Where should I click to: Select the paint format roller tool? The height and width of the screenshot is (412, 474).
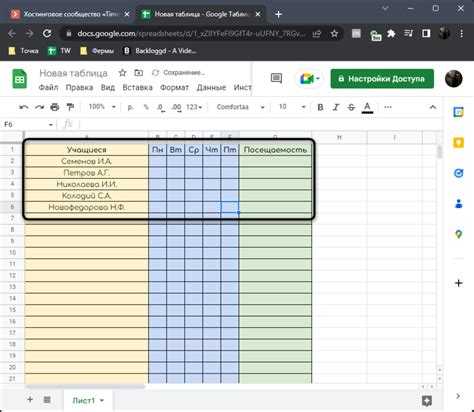70,107
